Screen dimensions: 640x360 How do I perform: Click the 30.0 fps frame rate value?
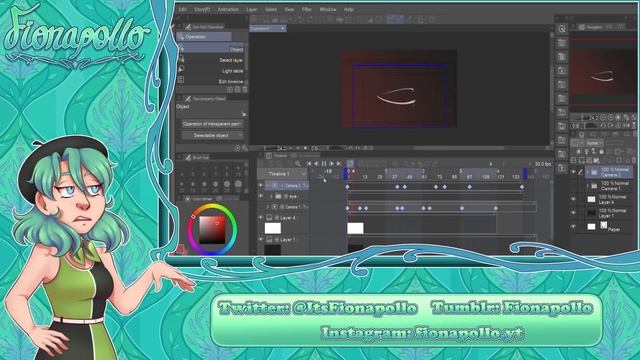click(543, 164)
